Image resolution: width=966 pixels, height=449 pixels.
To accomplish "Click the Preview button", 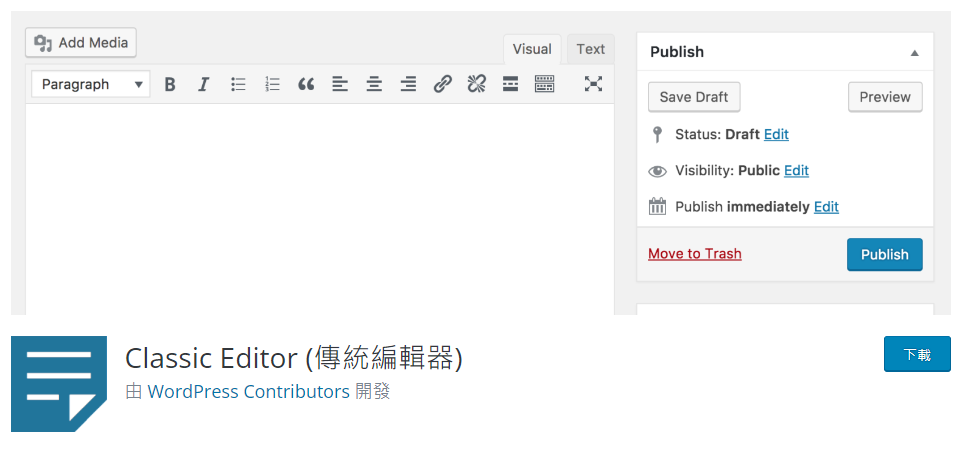I will [885, 97].
